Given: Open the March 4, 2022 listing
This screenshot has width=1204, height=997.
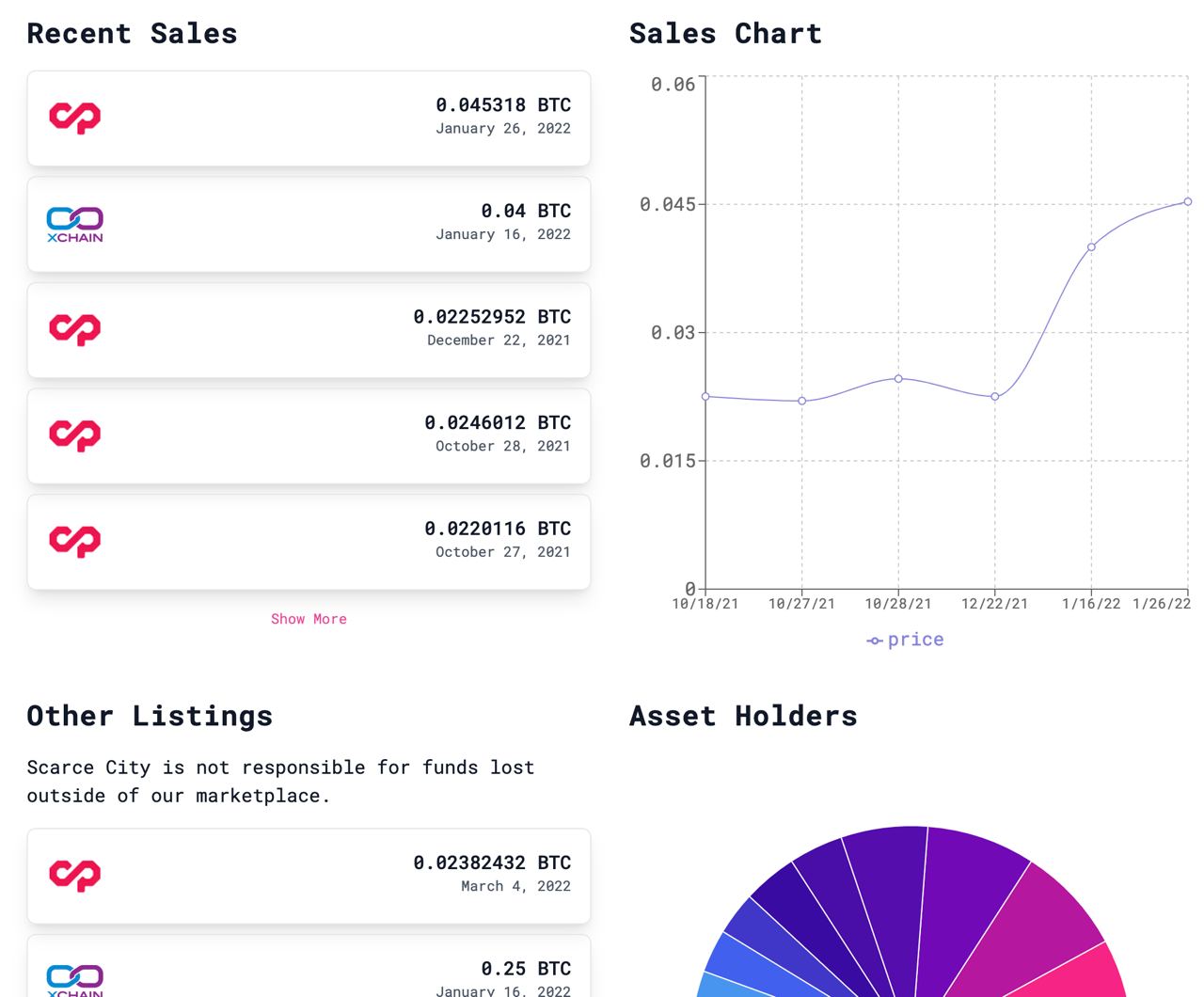Looking at the screenshot, I should click(309, 877).
